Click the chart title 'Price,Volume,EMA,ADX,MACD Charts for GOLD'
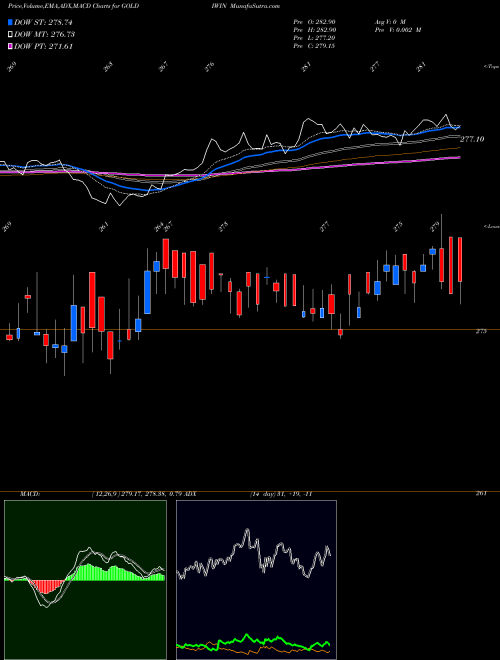Image resolution: width=500 pixels, height=660 pixels. [x=74, y=6]
